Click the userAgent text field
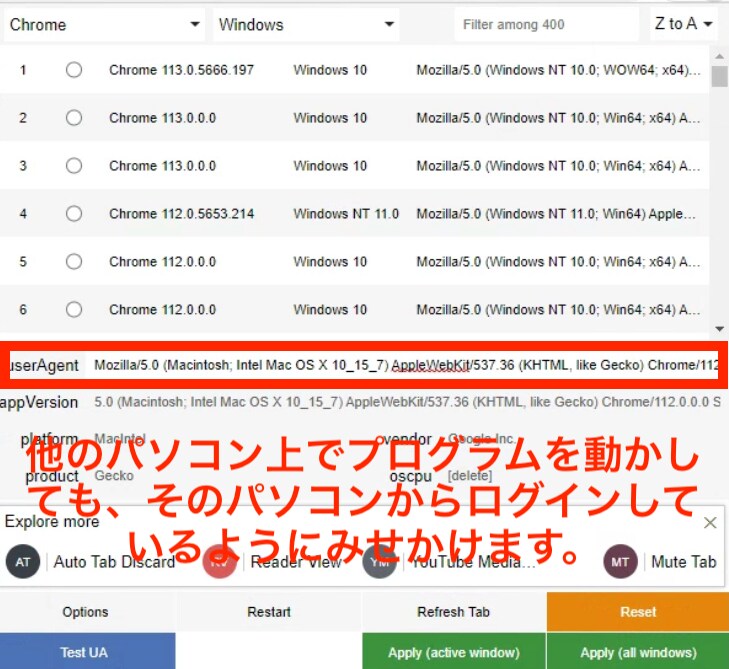The image size is (729, 669). point(405,365)
